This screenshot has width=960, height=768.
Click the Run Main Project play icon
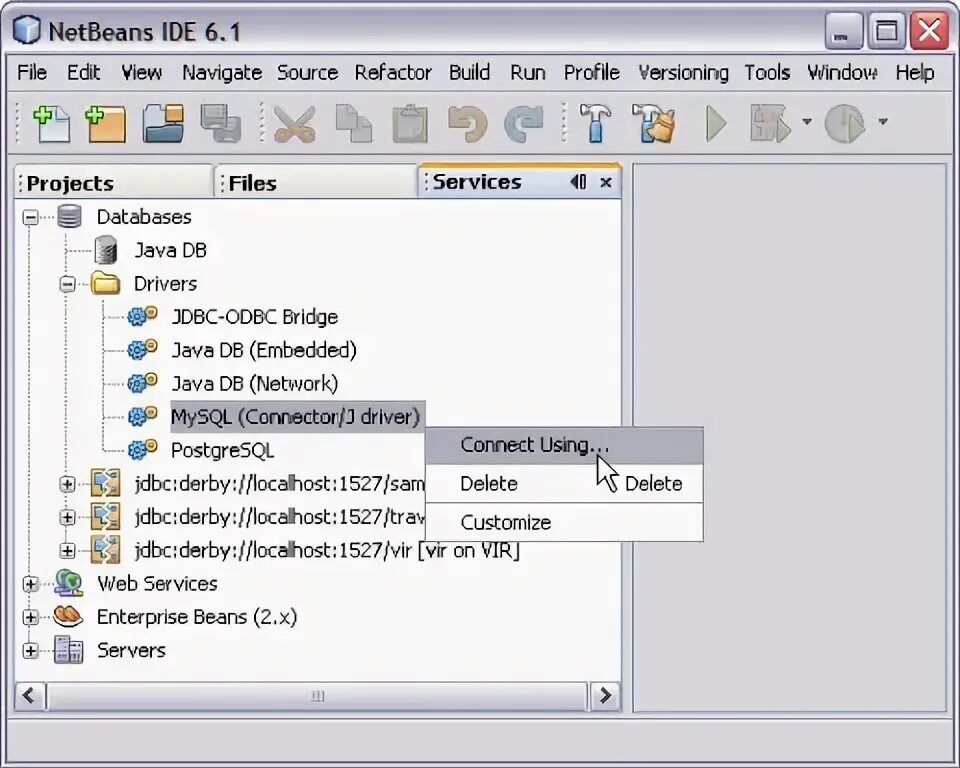[x=716, y=124]
